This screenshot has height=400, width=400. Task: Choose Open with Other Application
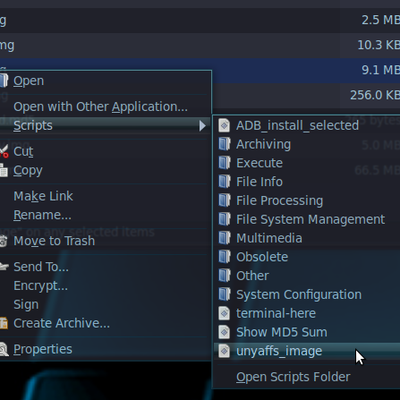point(100,107)
